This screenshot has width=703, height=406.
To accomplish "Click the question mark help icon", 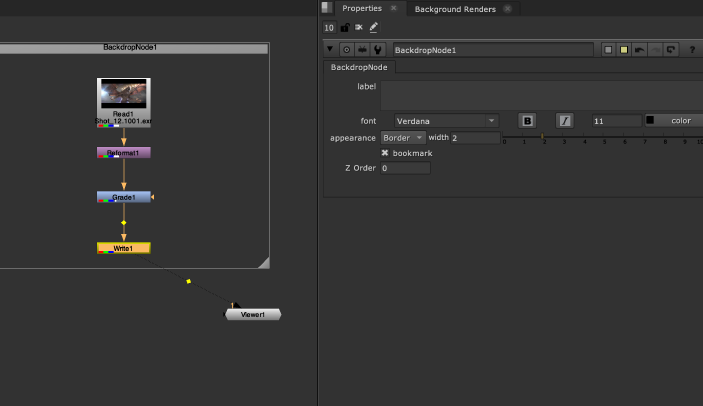I will [x=692, y=50].
